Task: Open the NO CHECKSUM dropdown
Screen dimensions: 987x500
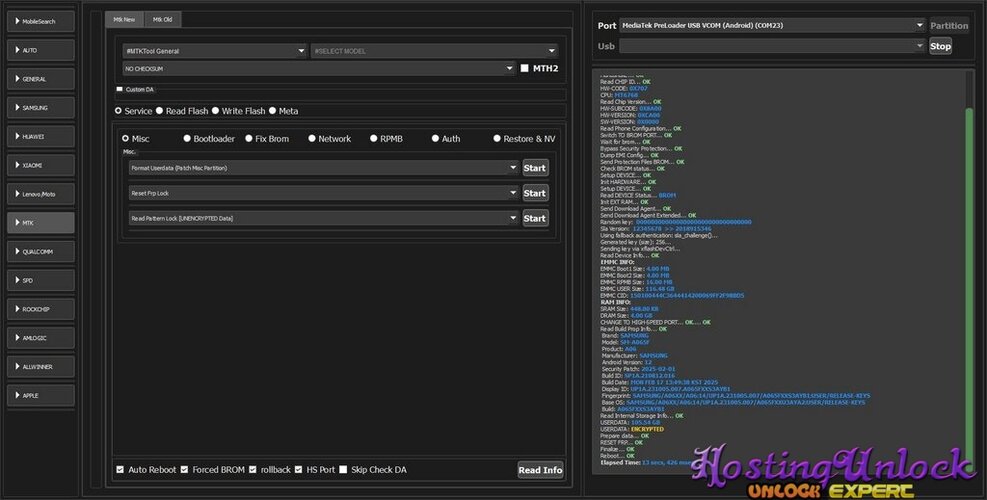Action: [319, 69]
